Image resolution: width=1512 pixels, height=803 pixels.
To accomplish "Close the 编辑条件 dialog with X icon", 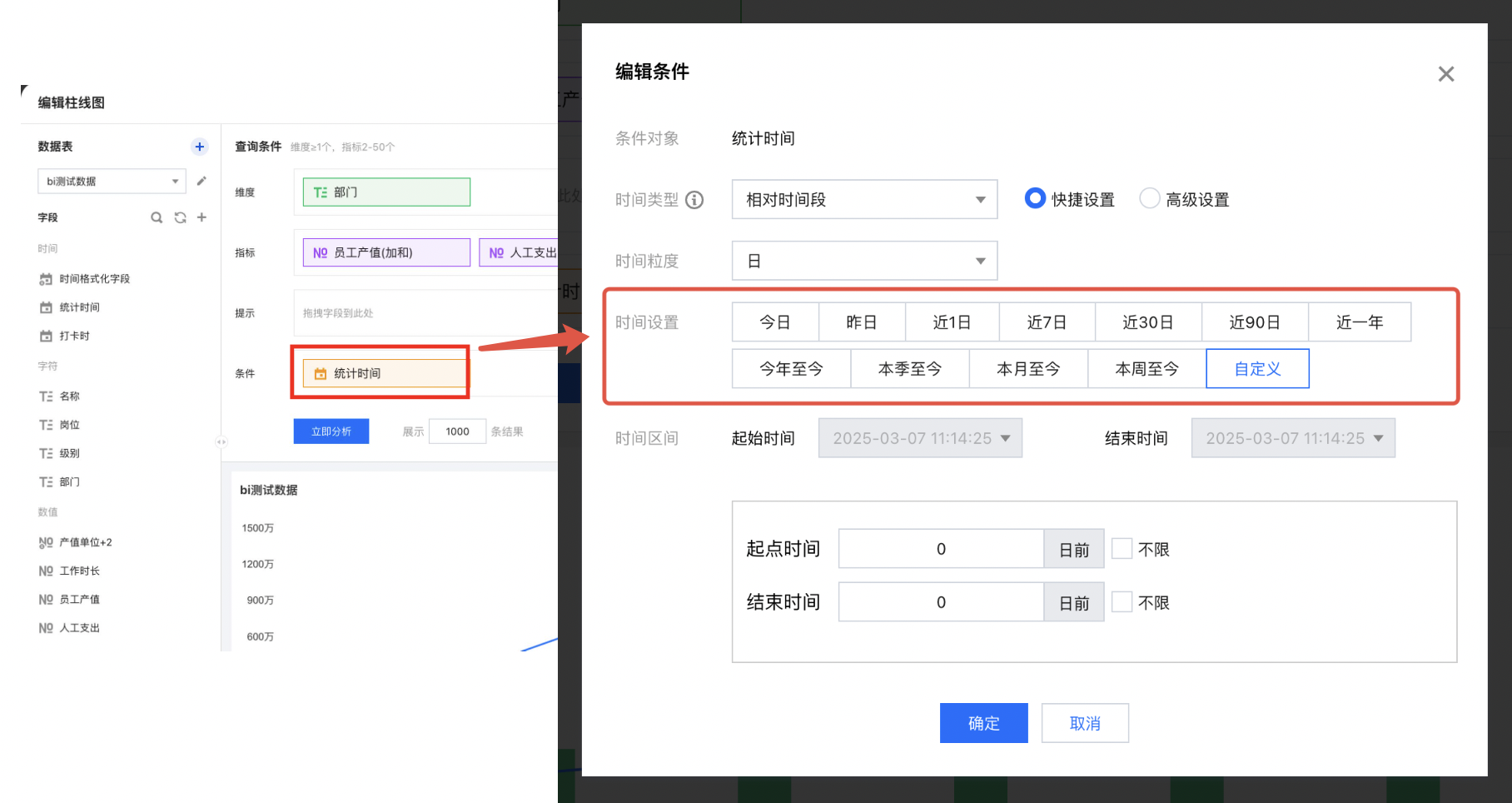I will click(1445, 74).
